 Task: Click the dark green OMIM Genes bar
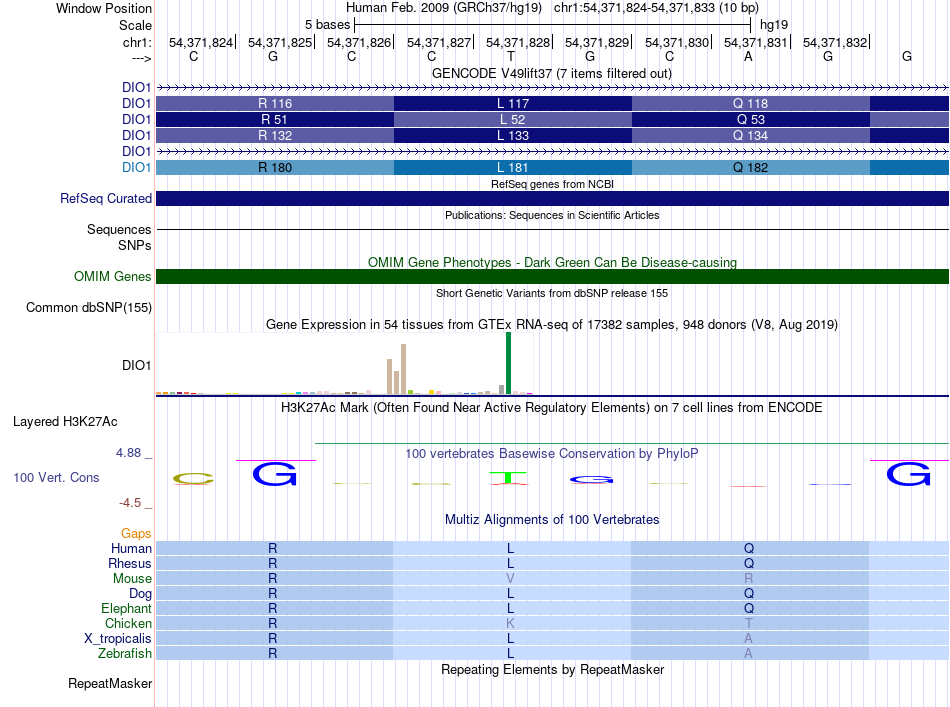[x=552, y=276]
